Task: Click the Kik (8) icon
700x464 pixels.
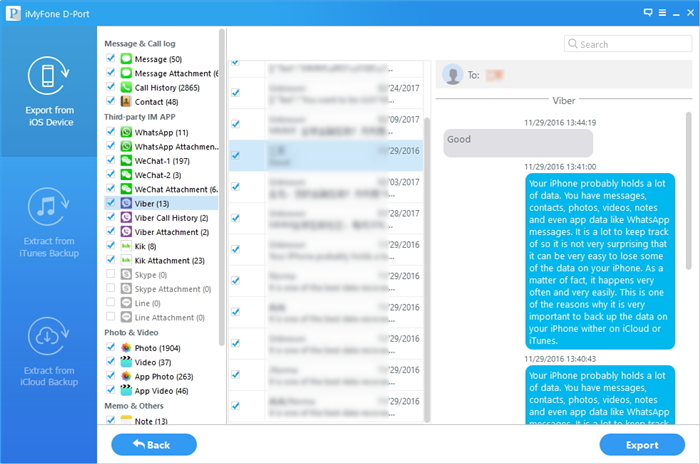Action: point(126,247)
